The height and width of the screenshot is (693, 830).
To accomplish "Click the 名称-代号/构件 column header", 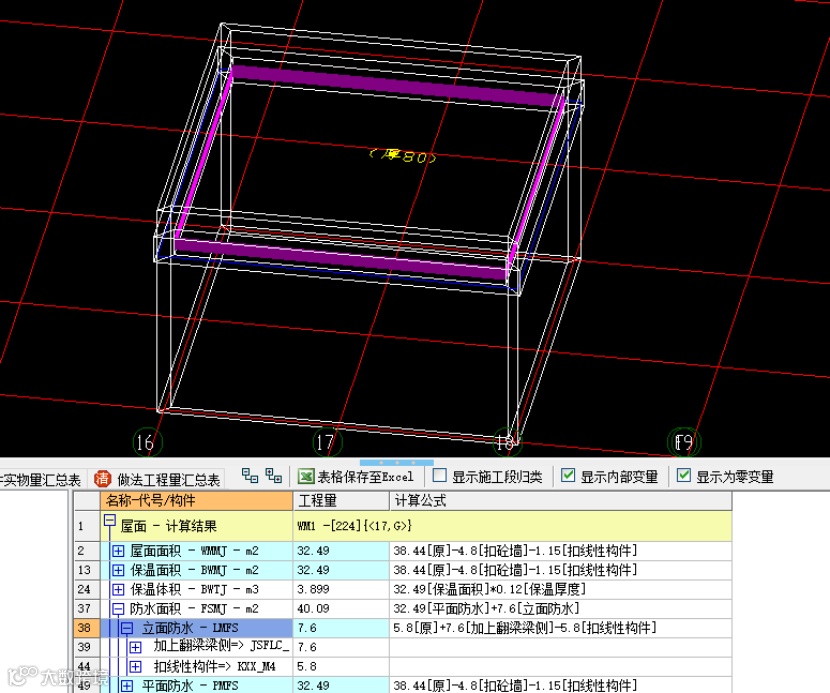I will coord(196,500).
